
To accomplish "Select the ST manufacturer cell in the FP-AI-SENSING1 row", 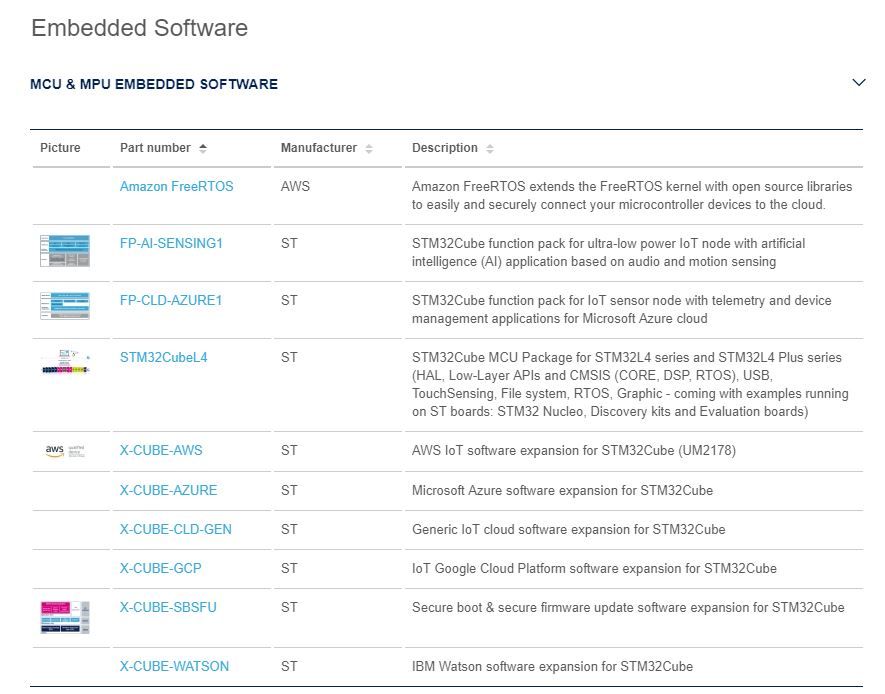I will click(x=289, y=243).
